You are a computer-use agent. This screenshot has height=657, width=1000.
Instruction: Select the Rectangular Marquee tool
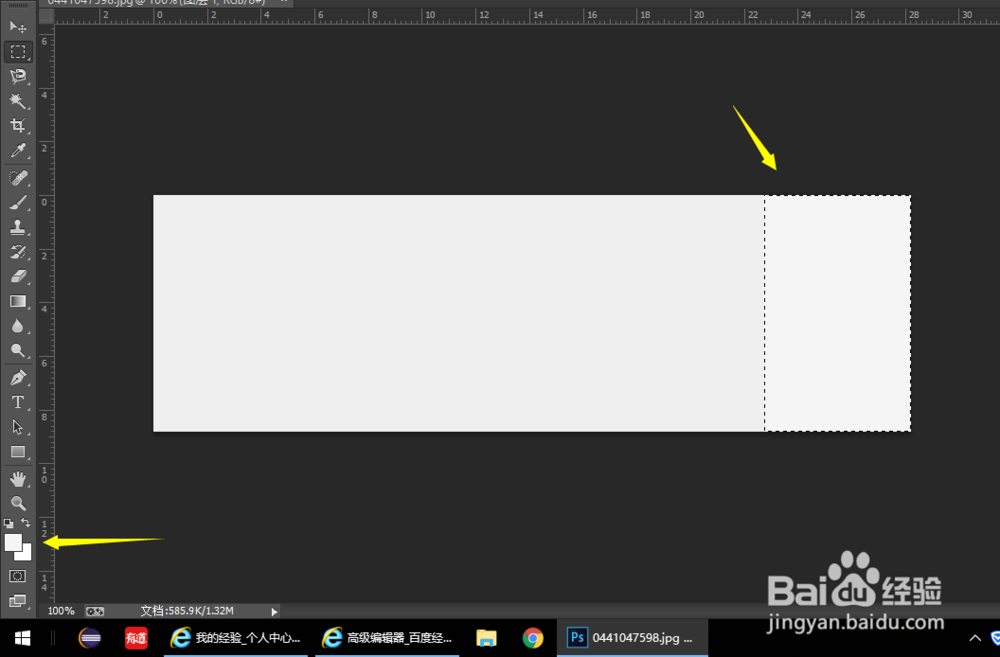18,52
